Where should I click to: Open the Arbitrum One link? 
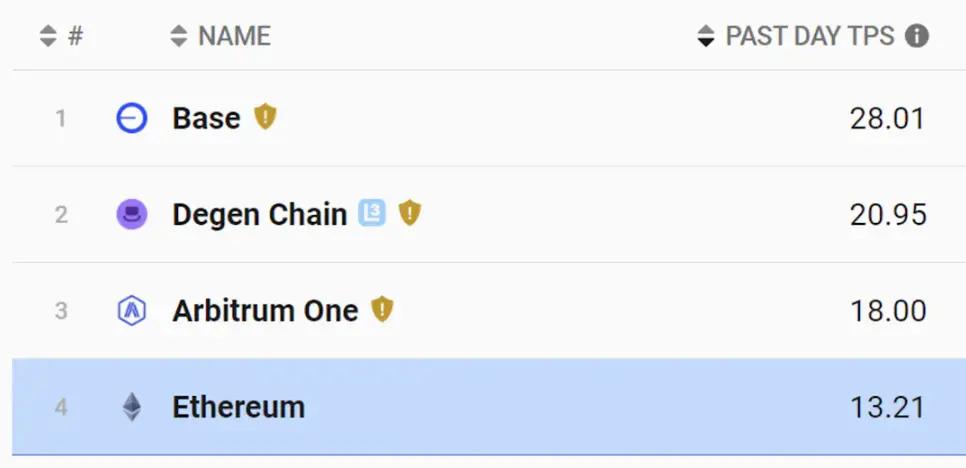pos(265,311)
